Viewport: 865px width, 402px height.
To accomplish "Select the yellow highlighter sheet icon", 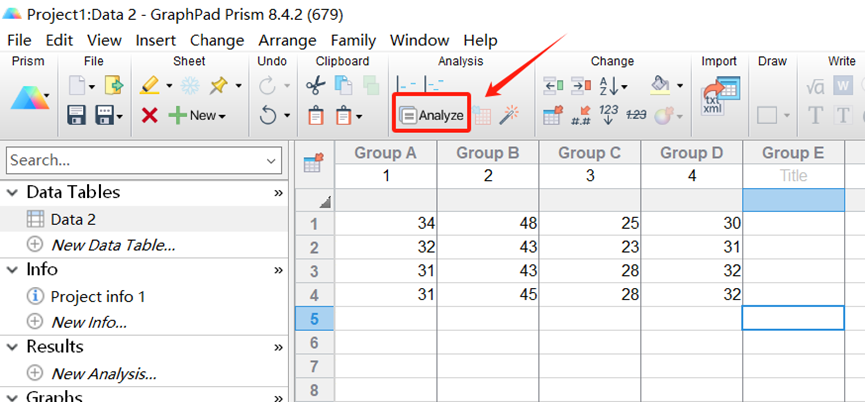I will coord(149,85).
